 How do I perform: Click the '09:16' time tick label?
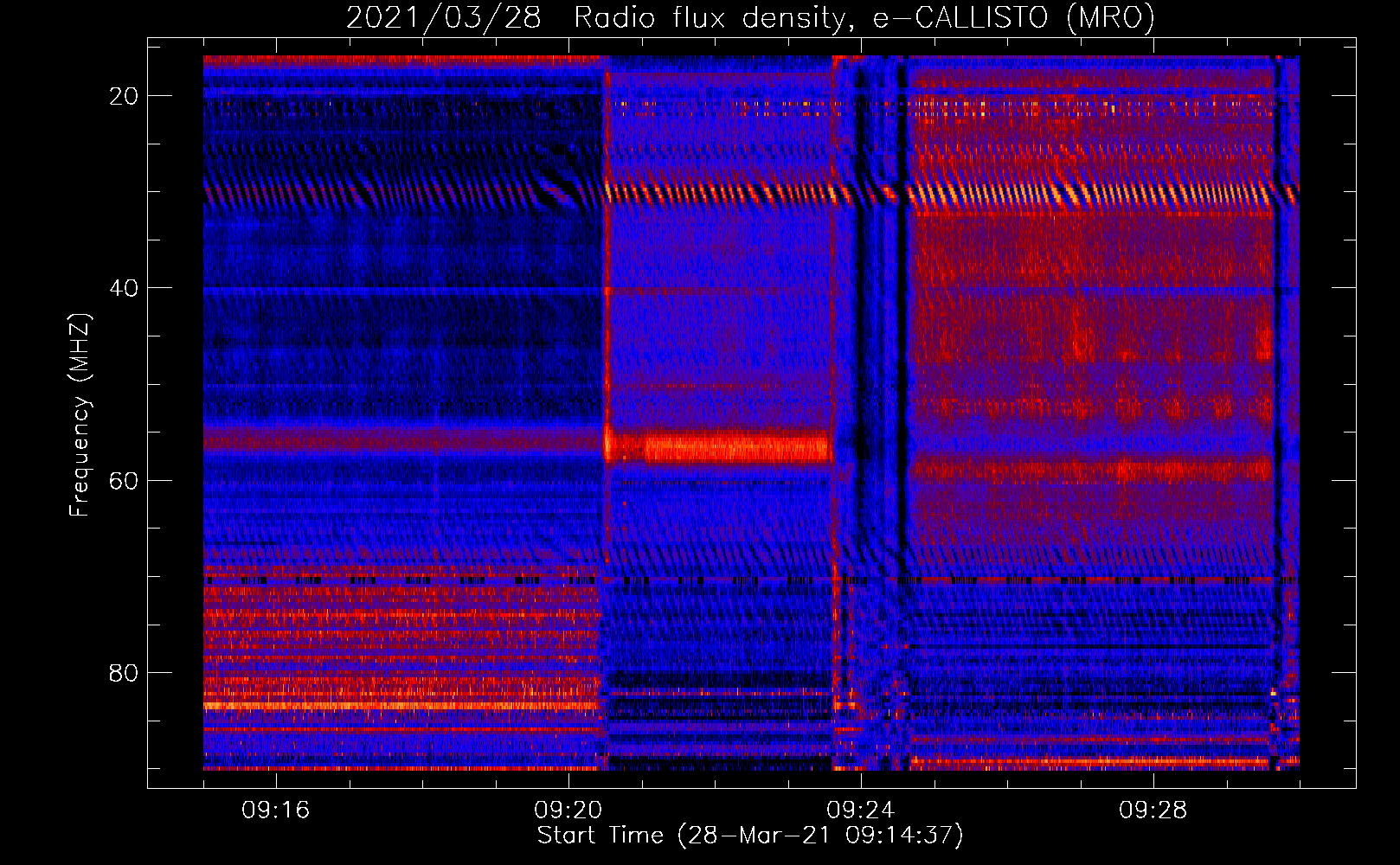coord(276,811)
